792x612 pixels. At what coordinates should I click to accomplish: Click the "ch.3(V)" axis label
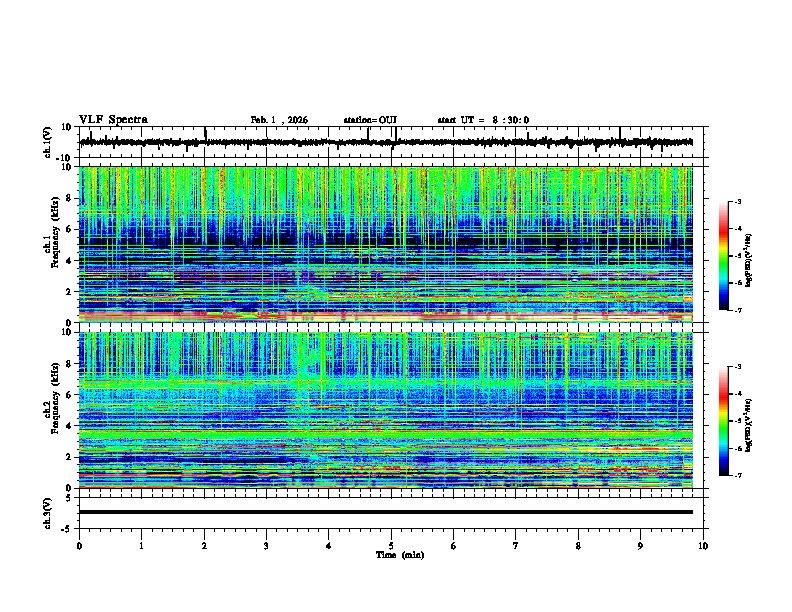[x=48, y=513]
